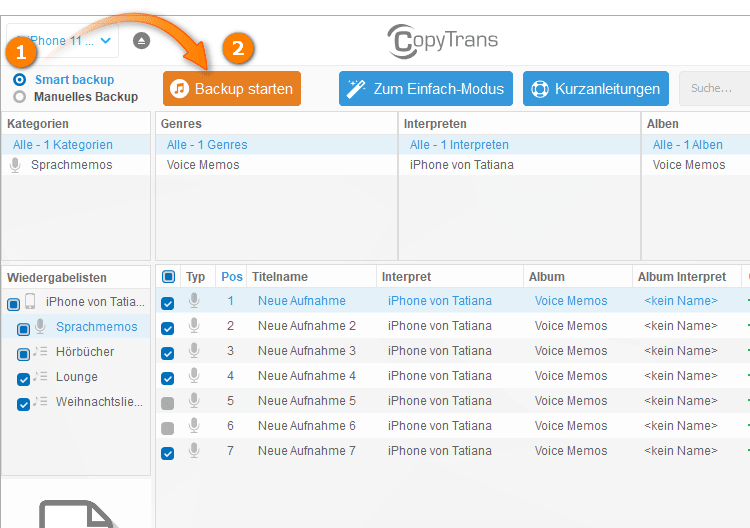Uncheck the Neue Aufnahme row 1 checkbox
750x528 pixels.
167,303
